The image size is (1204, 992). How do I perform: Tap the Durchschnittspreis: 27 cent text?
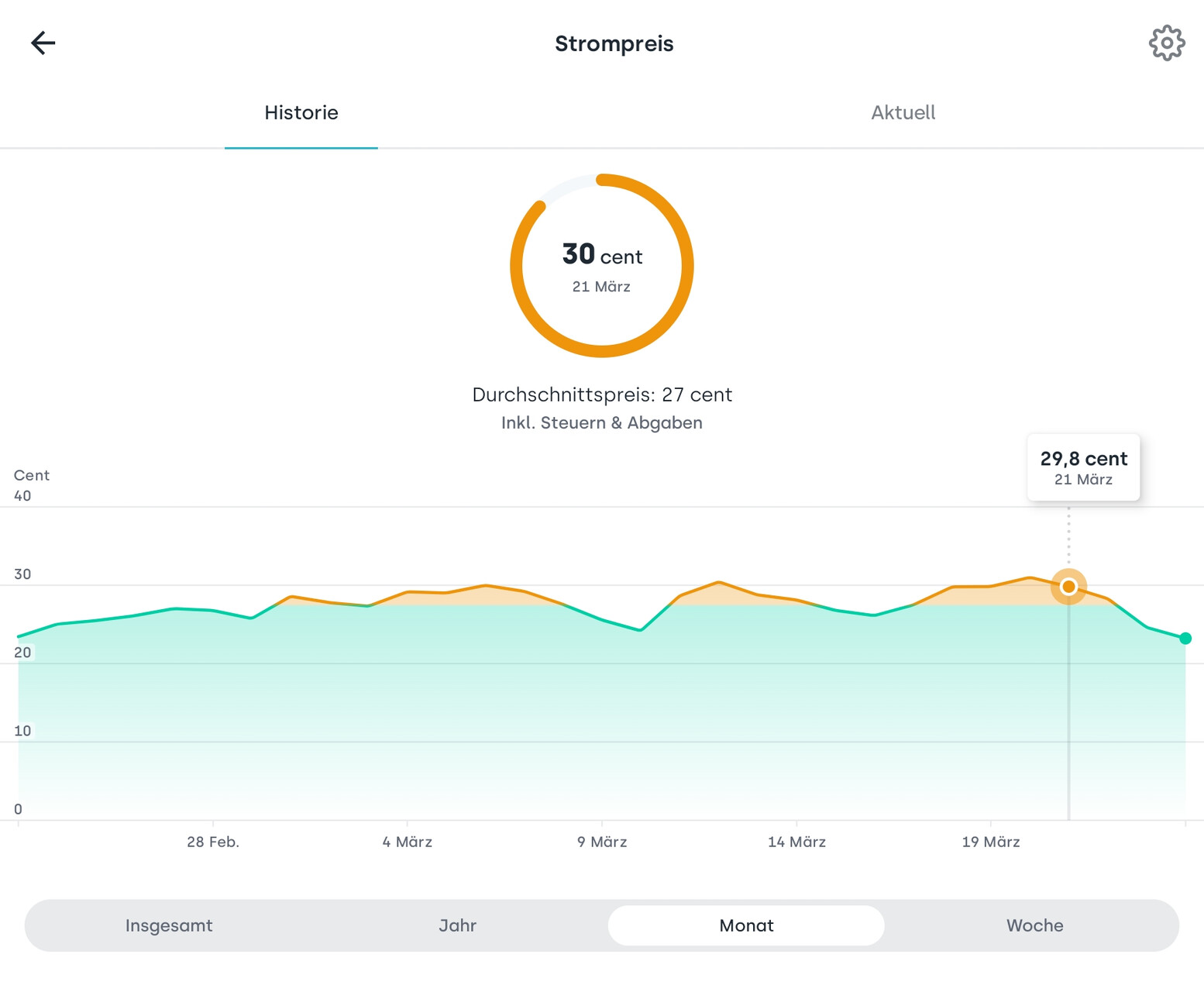point(602,395)
